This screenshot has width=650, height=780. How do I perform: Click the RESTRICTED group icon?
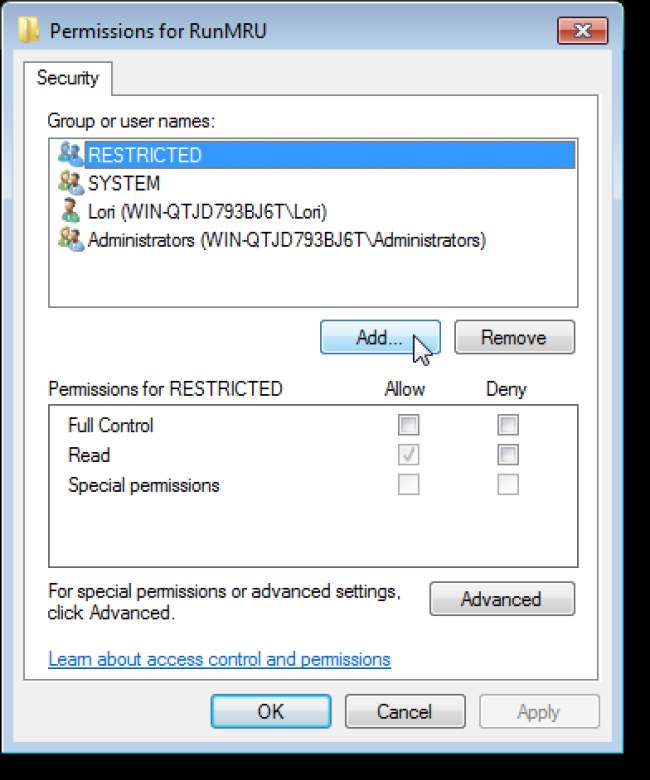(x=69, y=155)
